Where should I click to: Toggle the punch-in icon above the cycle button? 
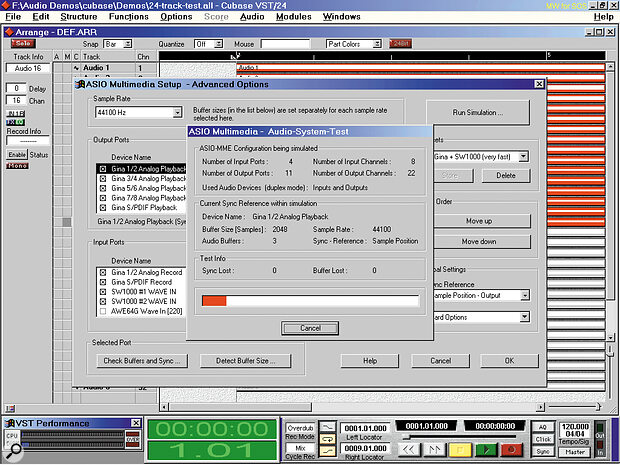coord(328,427)
